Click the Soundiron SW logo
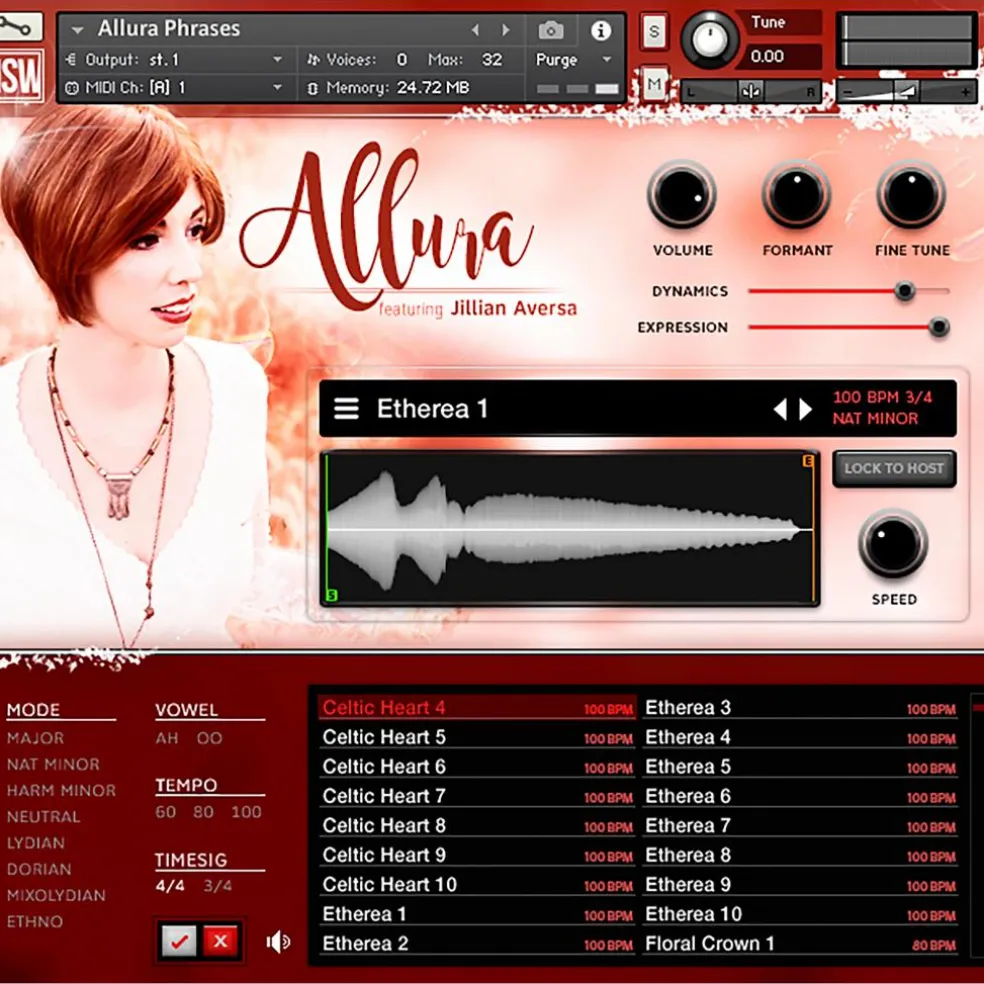The width and height of the screenshot is (984, 984). tap(21, 76)
